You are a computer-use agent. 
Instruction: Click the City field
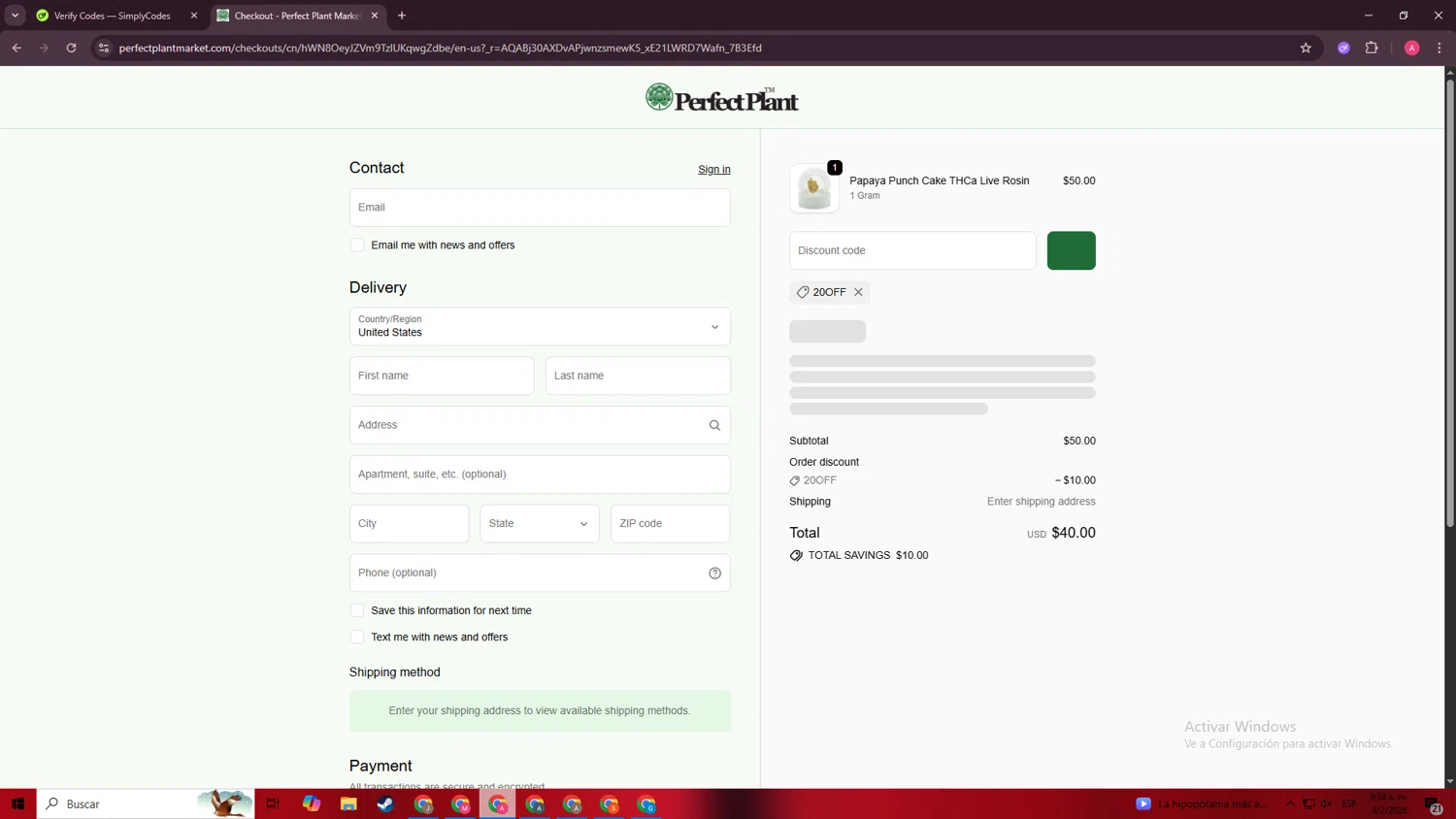pos(409,524)
